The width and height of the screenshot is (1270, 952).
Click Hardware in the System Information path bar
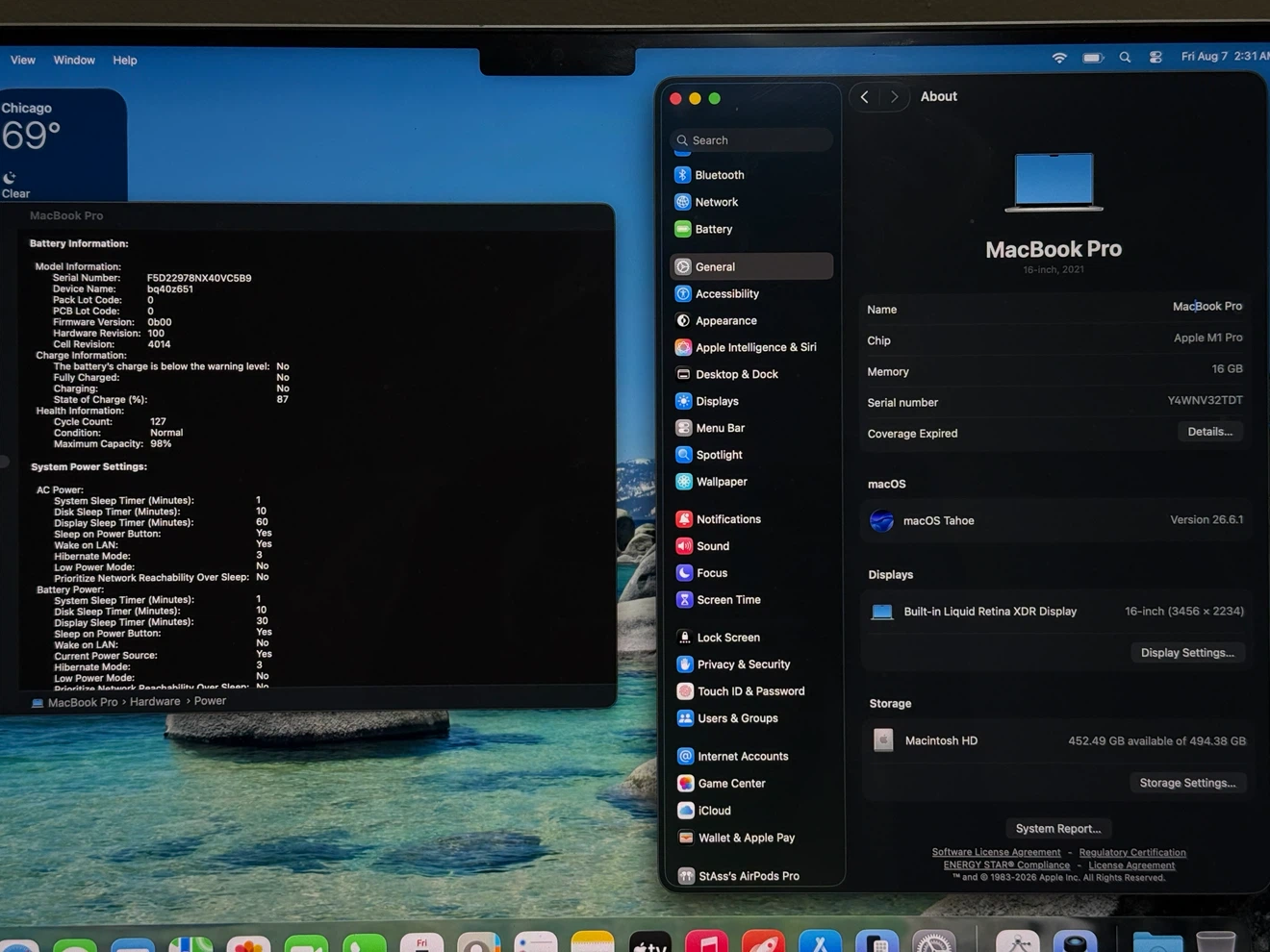coord(155,702)
